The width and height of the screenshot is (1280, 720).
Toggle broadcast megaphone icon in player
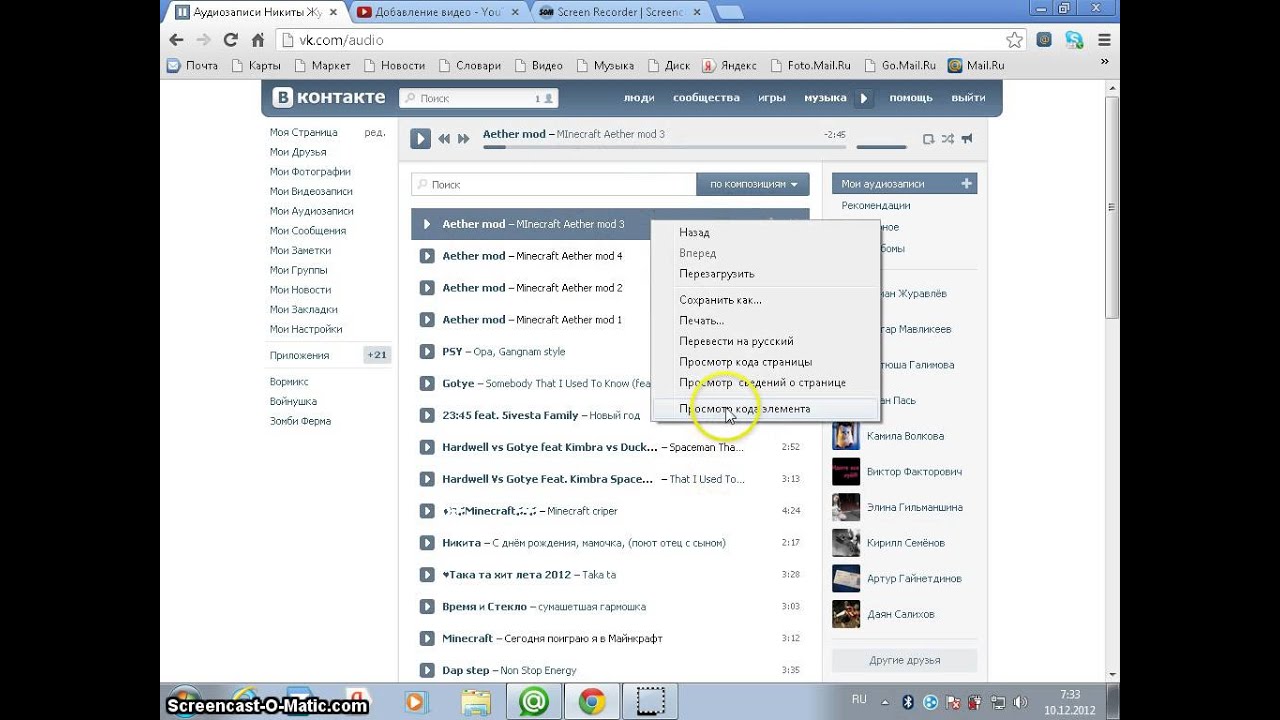967,139
